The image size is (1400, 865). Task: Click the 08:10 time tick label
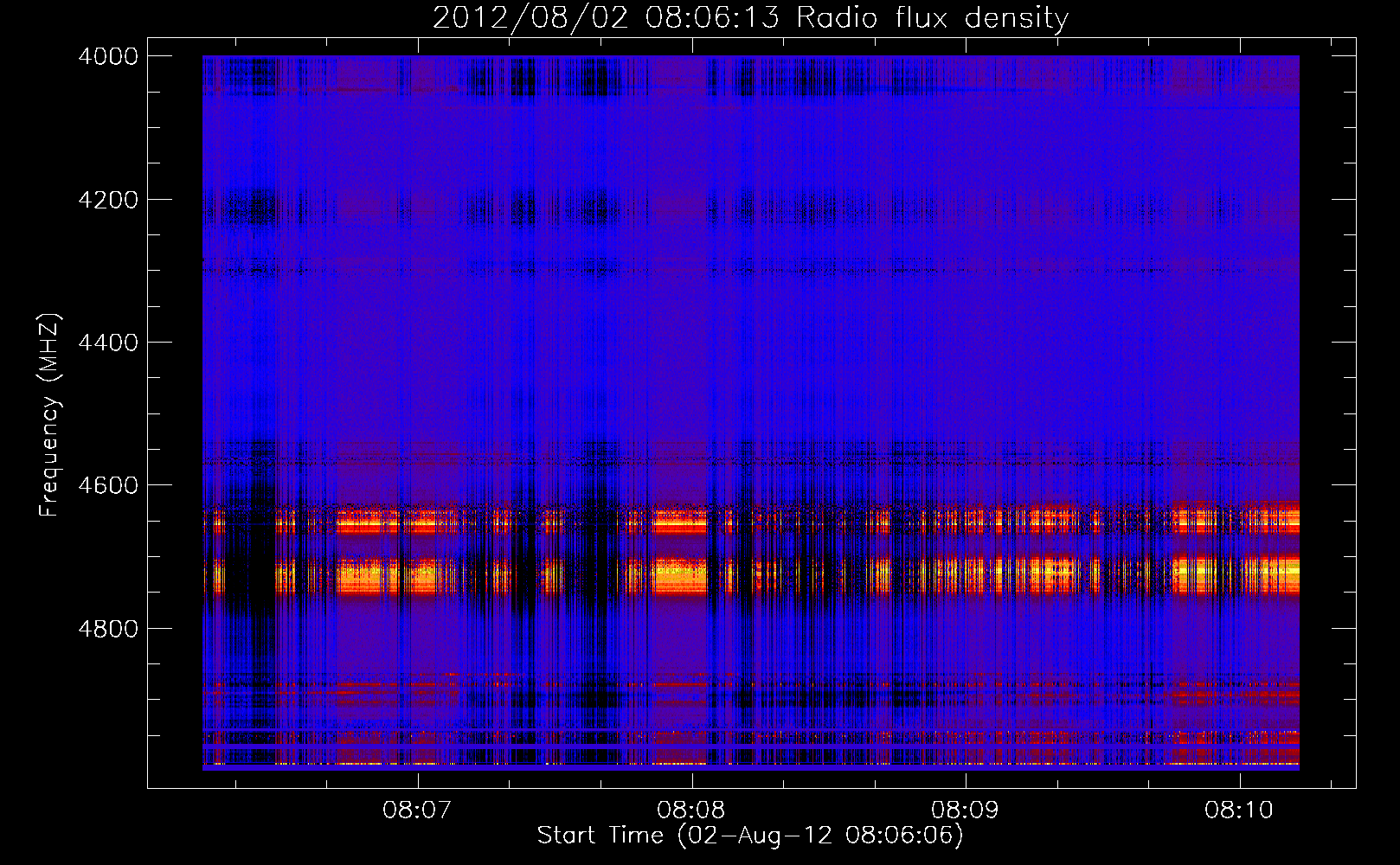(x=1239, y=810)
